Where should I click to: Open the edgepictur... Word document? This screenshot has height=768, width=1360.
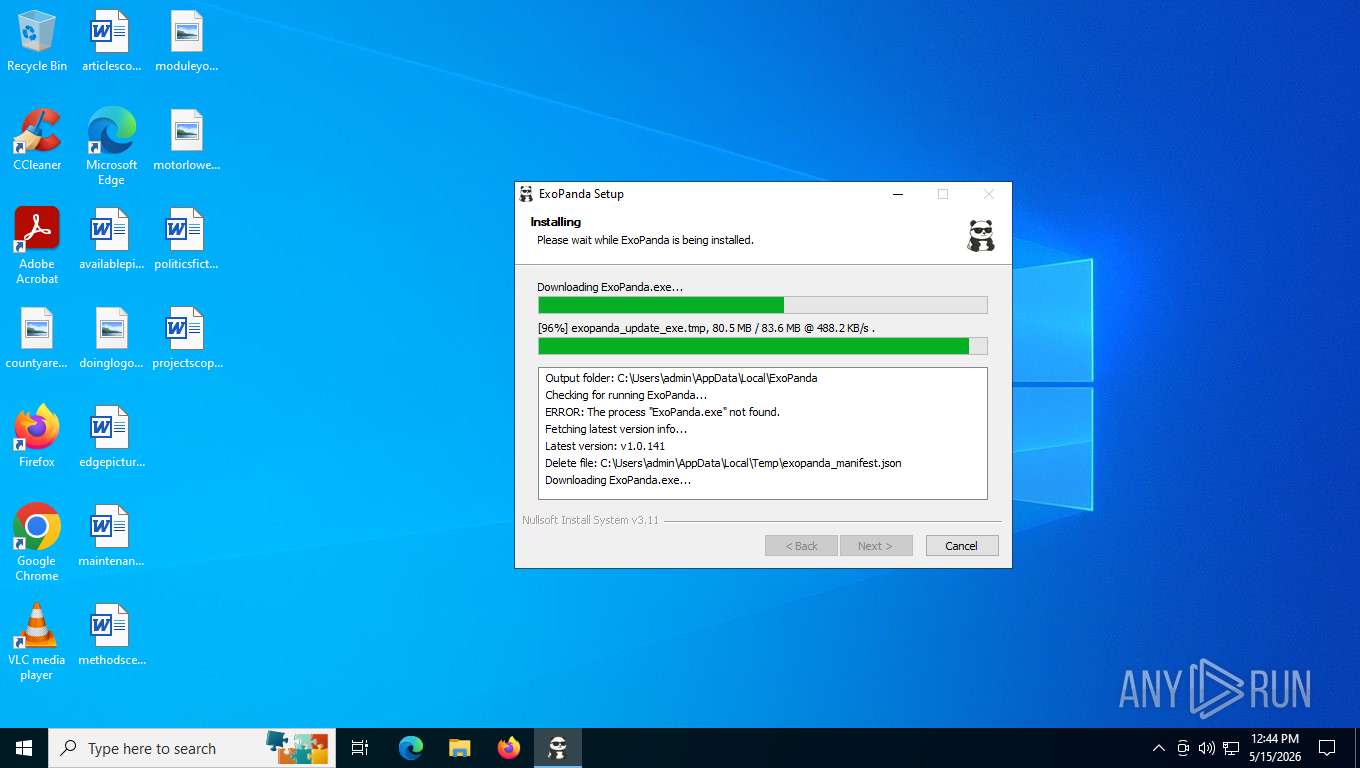coord(111,437)
